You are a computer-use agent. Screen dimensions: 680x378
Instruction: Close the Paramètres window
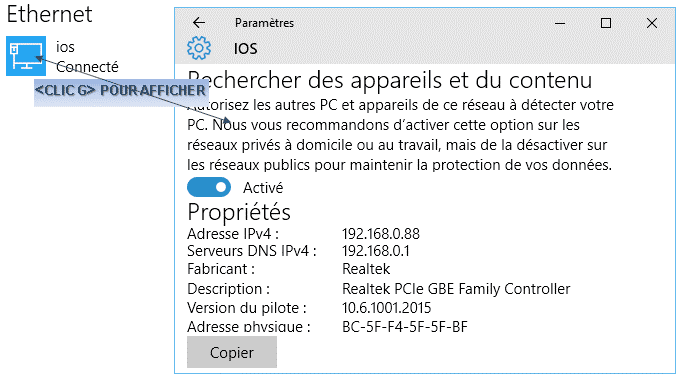[x=652, y=23]
